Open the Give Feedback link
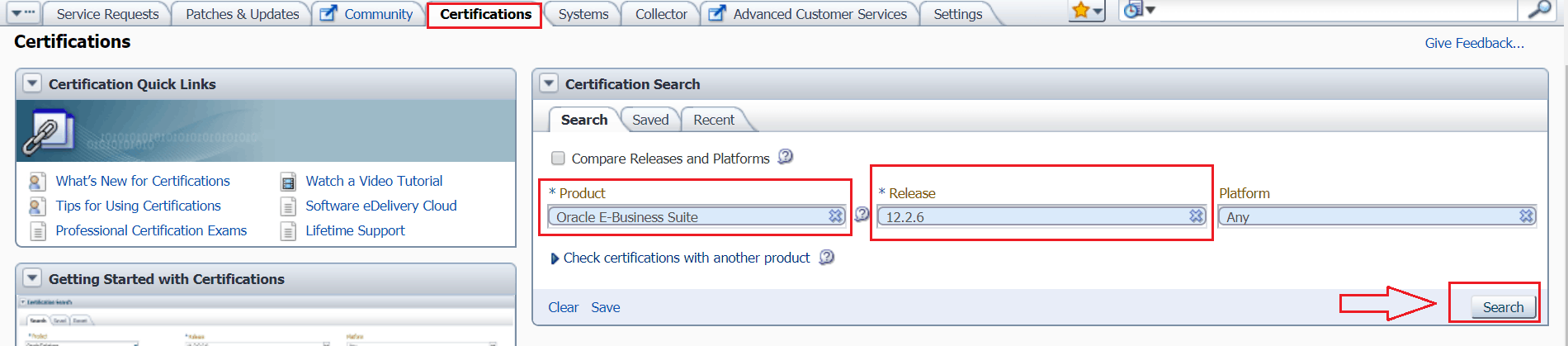 [x=1474, y=43]
